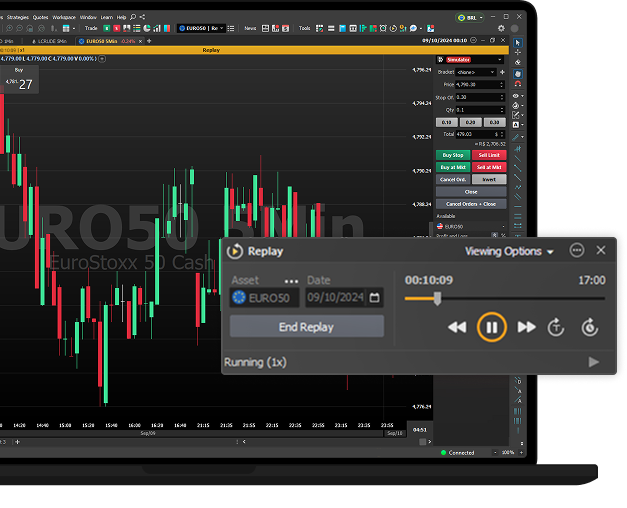Viewport: 627px width, 508px height.
Task: Click the Sell Limit button
Action: [489, 155]
